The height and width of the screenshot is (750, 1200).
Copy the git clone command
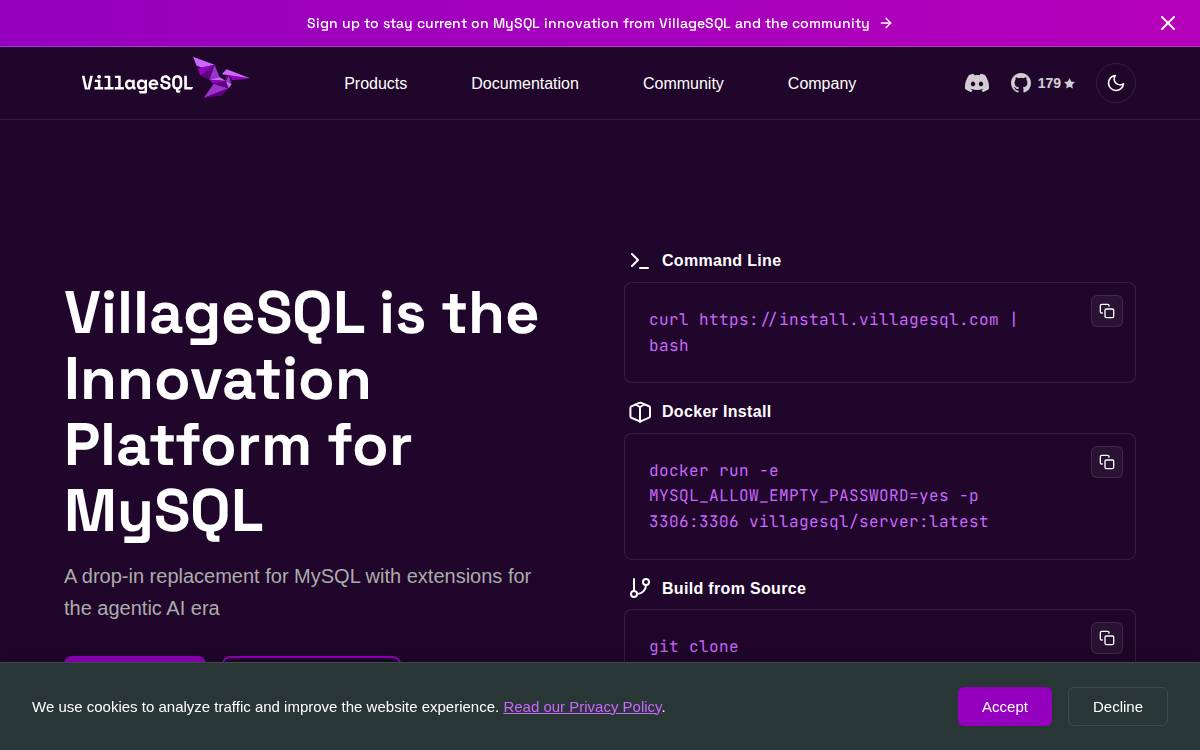point(1107,638)
